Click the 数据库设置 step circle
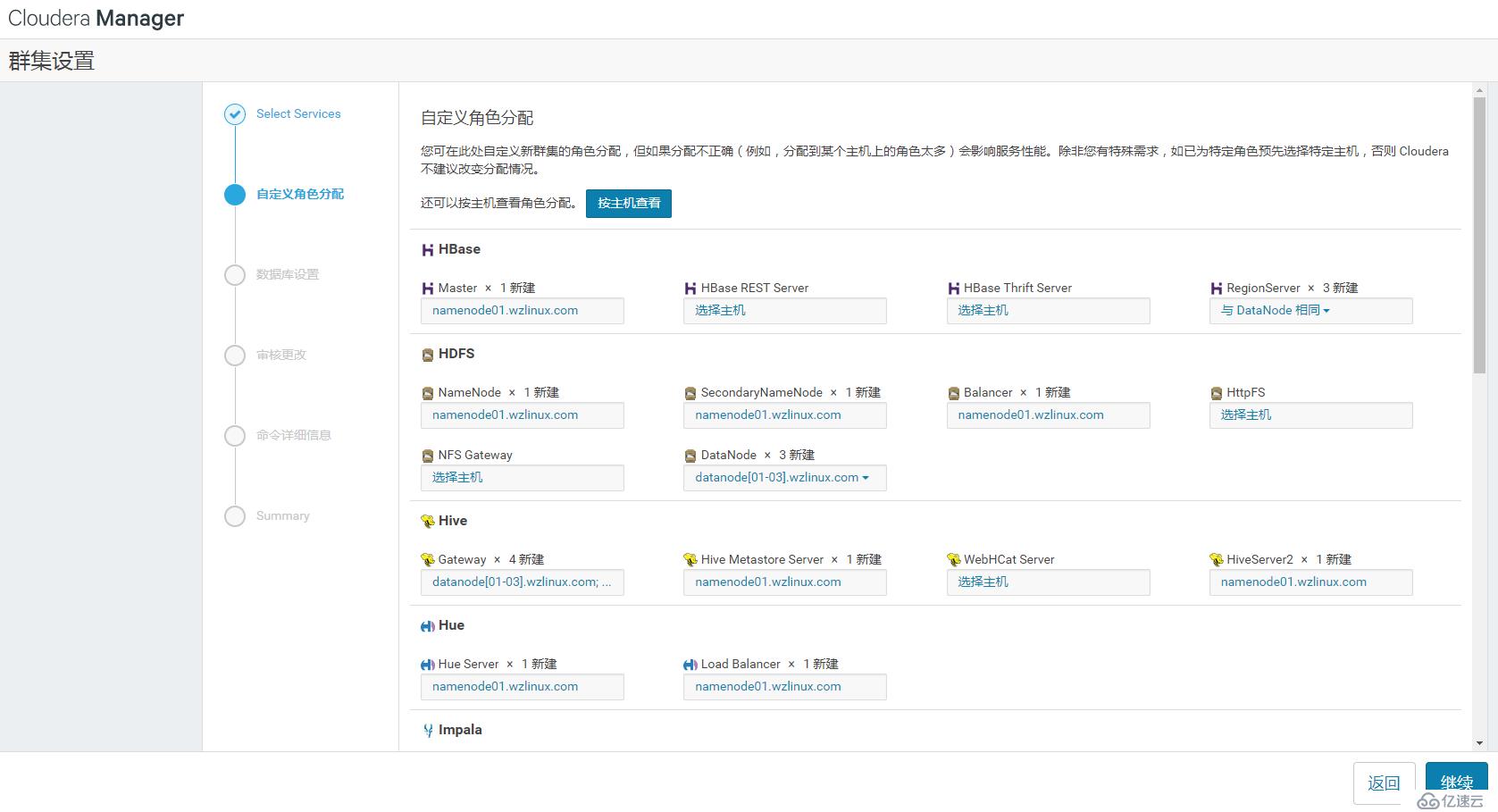Viewport: 1498px width, 812px height. (x=235, y=274)
